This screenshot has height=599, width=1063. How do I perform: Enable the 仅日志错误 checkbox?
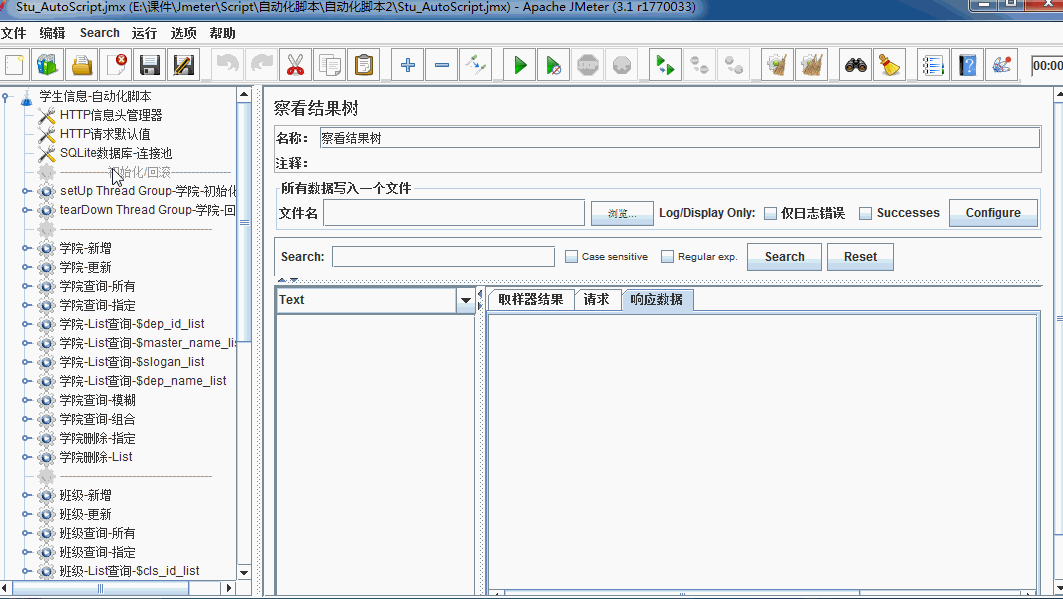[x=770, y=213]
